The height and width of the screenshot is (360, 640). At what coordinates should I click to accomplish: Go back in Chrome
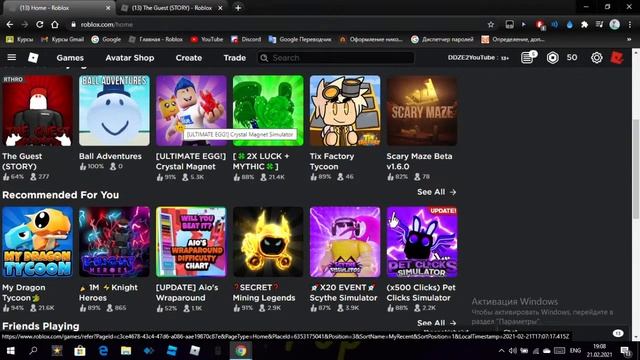9,24
